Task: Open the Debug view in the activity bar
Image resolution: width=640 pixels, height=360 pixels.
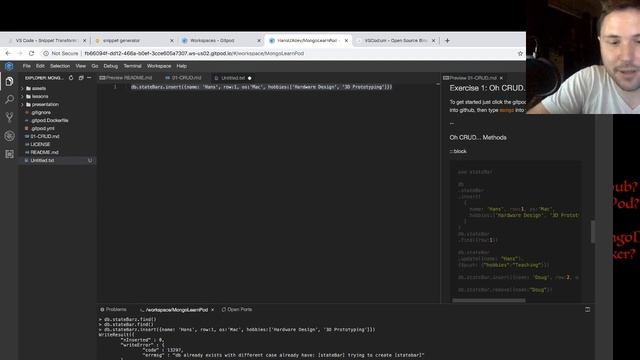Action: pyautogui.click(x=9, y=136)
